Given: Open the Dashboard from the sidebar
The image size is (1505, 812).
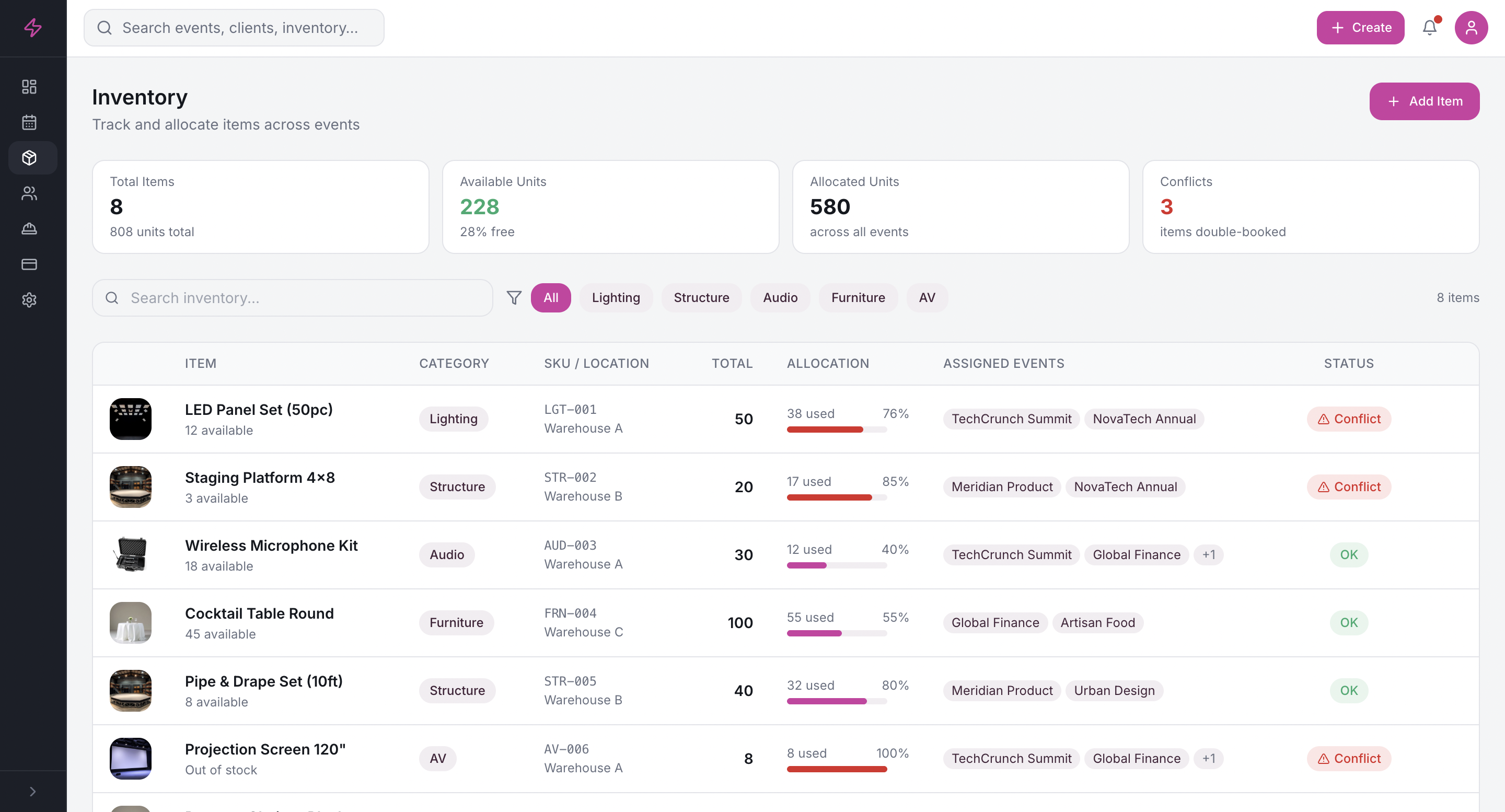Looking at the screenshot, I should pos(29,86).
